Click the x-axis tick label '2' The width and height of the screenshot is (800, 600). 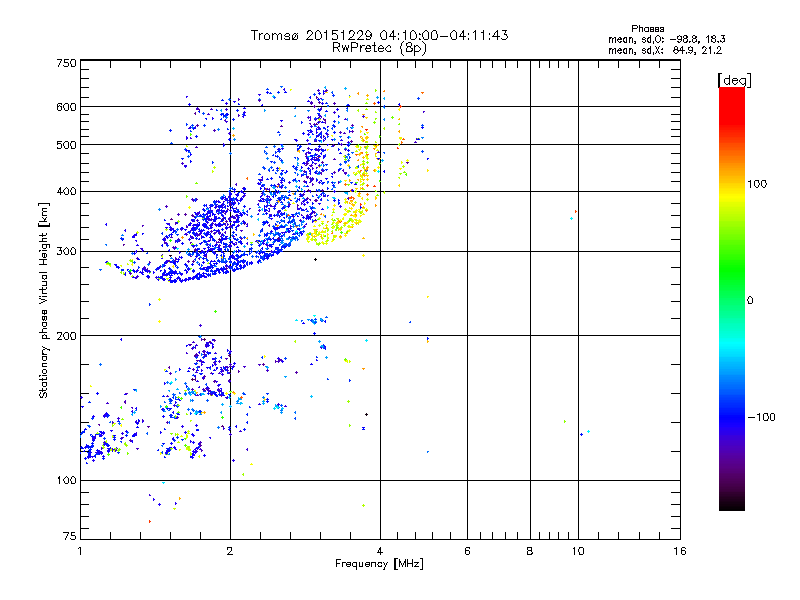(230, 551)
